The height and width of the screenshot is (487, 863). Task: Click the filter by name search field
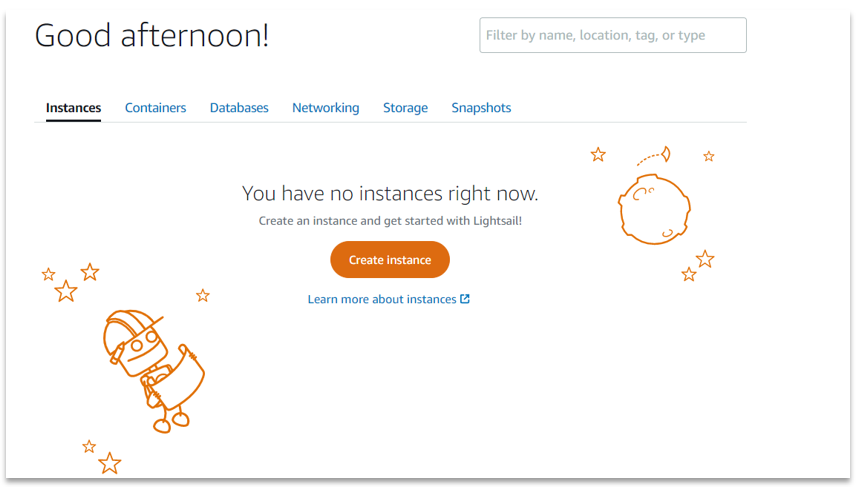click(612, 35)
